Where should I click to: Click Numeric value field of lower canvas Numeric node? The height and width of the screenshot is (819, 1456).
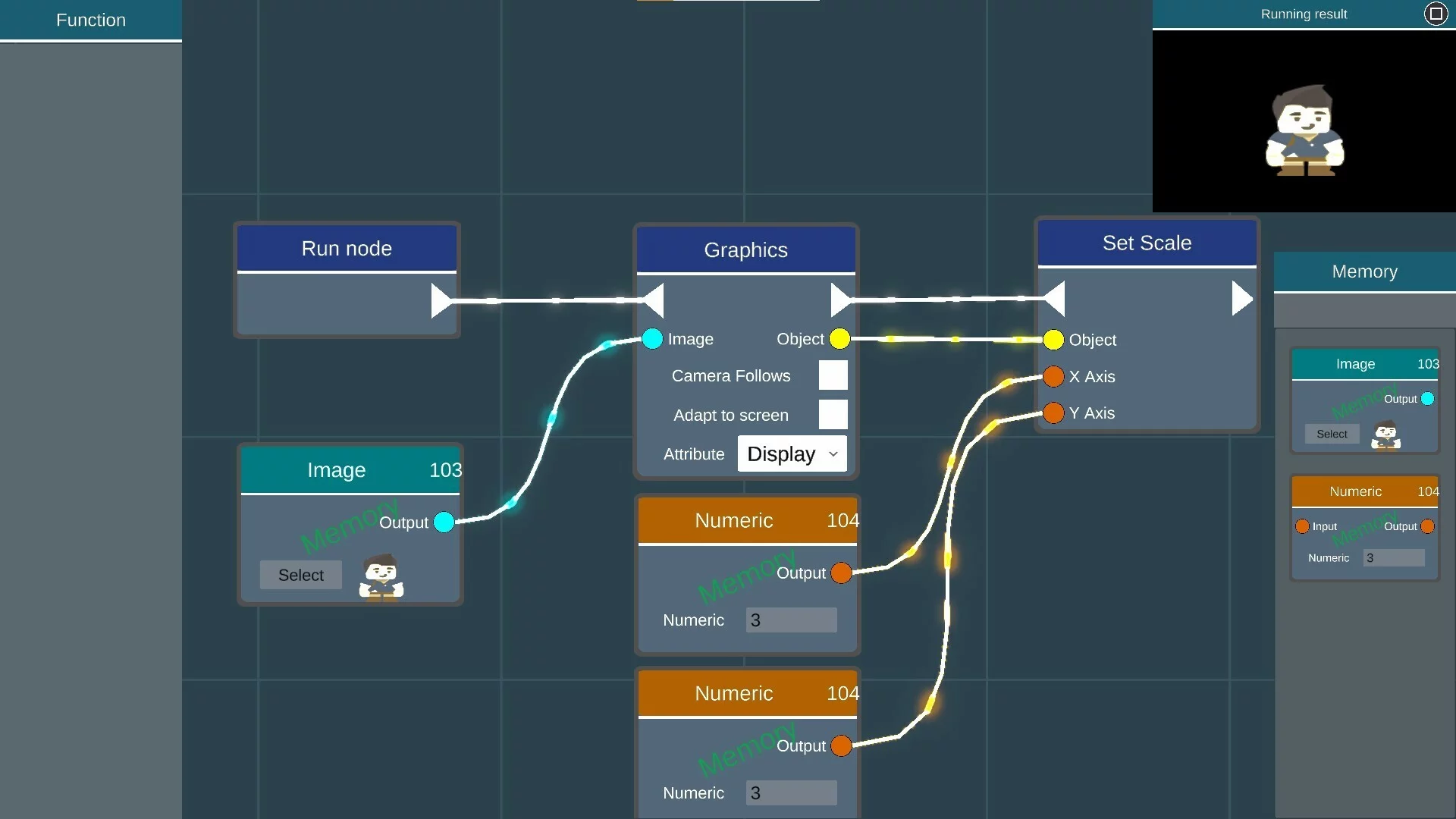click(791, 793)
